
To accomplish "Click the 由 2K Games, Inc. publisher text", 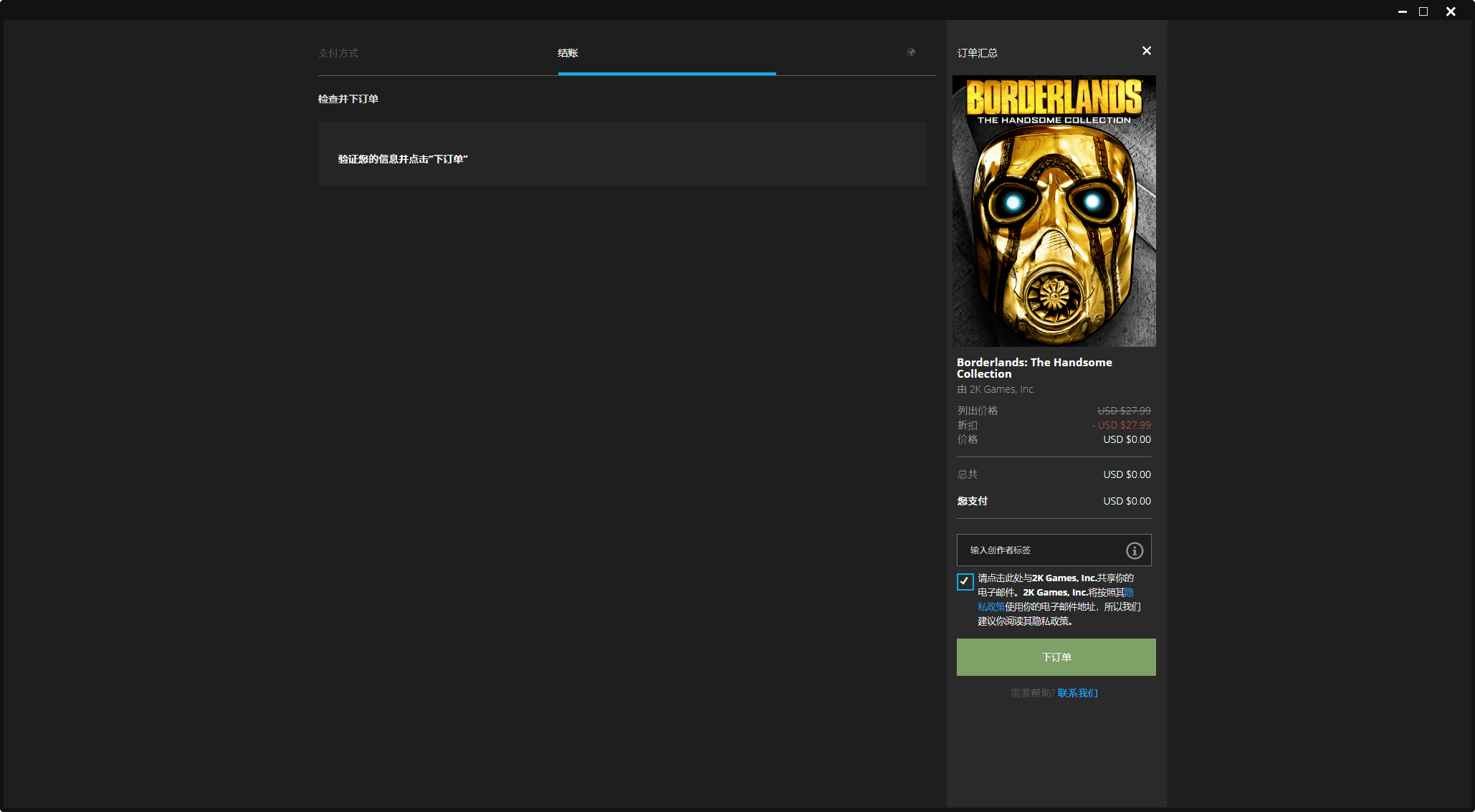I will coord(996,389).
